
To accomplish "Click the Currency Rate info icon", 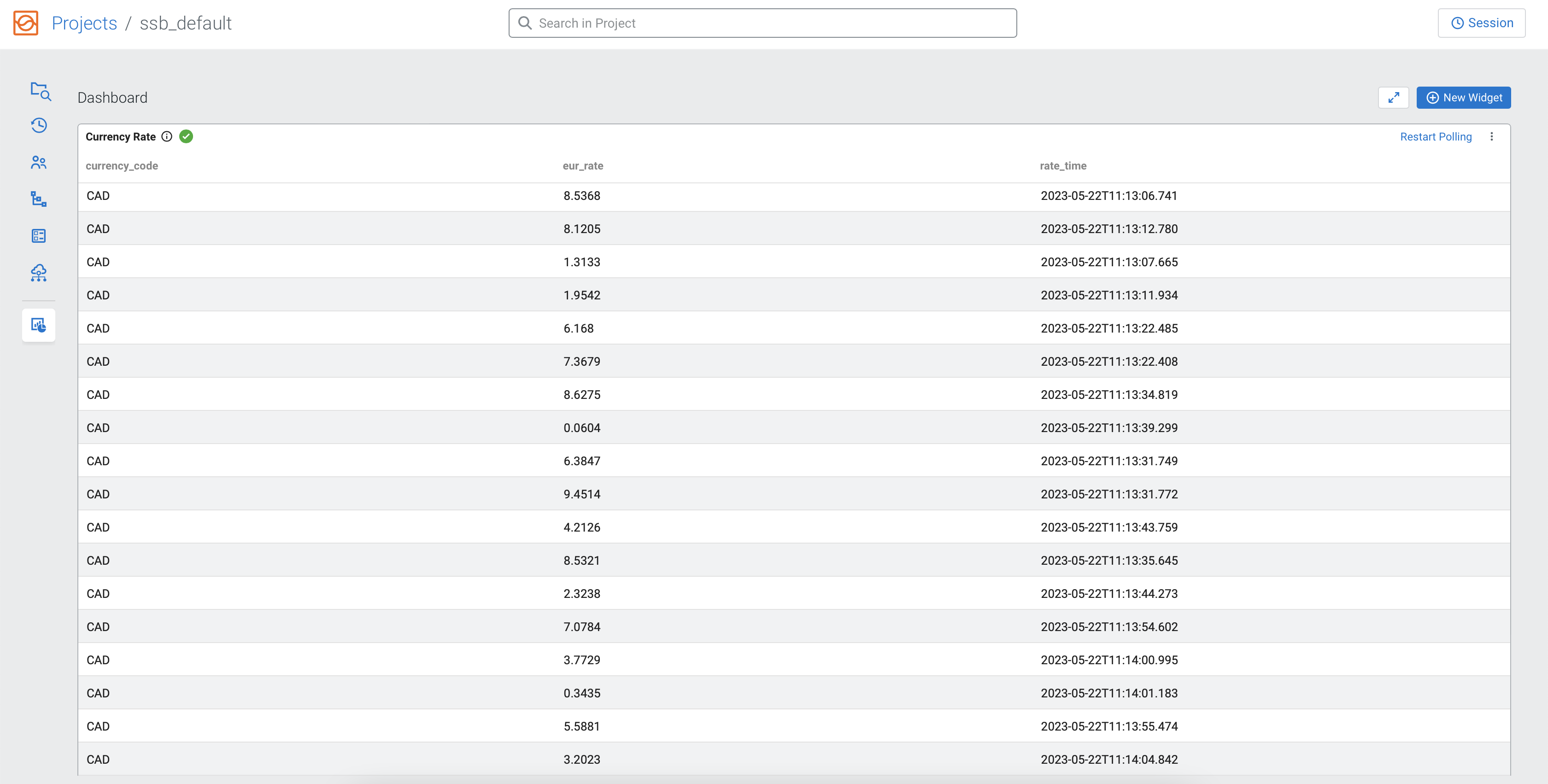I will [167, 136].
